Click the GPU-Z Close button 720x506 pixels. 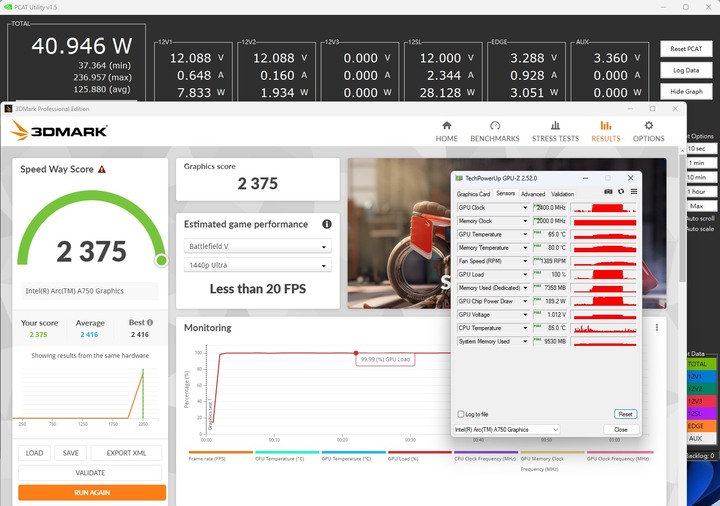pos(621,429)
